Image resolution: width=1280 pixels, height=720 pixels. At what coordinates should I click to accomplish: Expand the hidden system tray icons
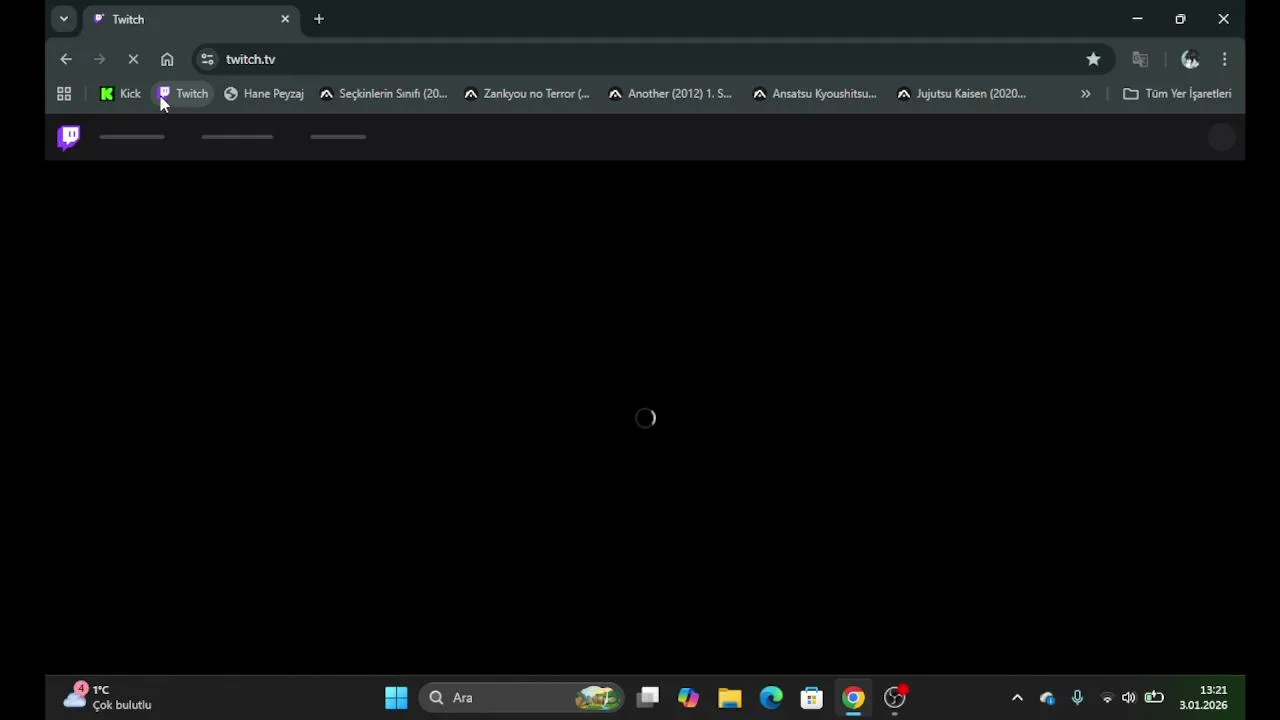coord(1017,698)
